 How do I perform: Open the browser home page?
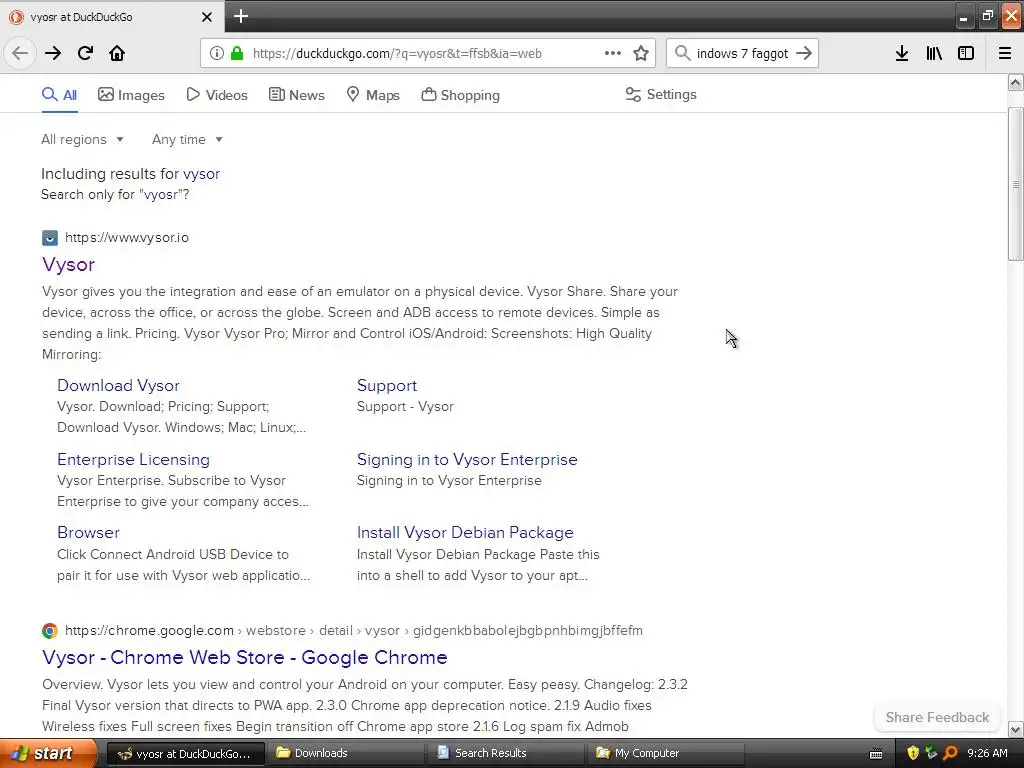(117, 53)
